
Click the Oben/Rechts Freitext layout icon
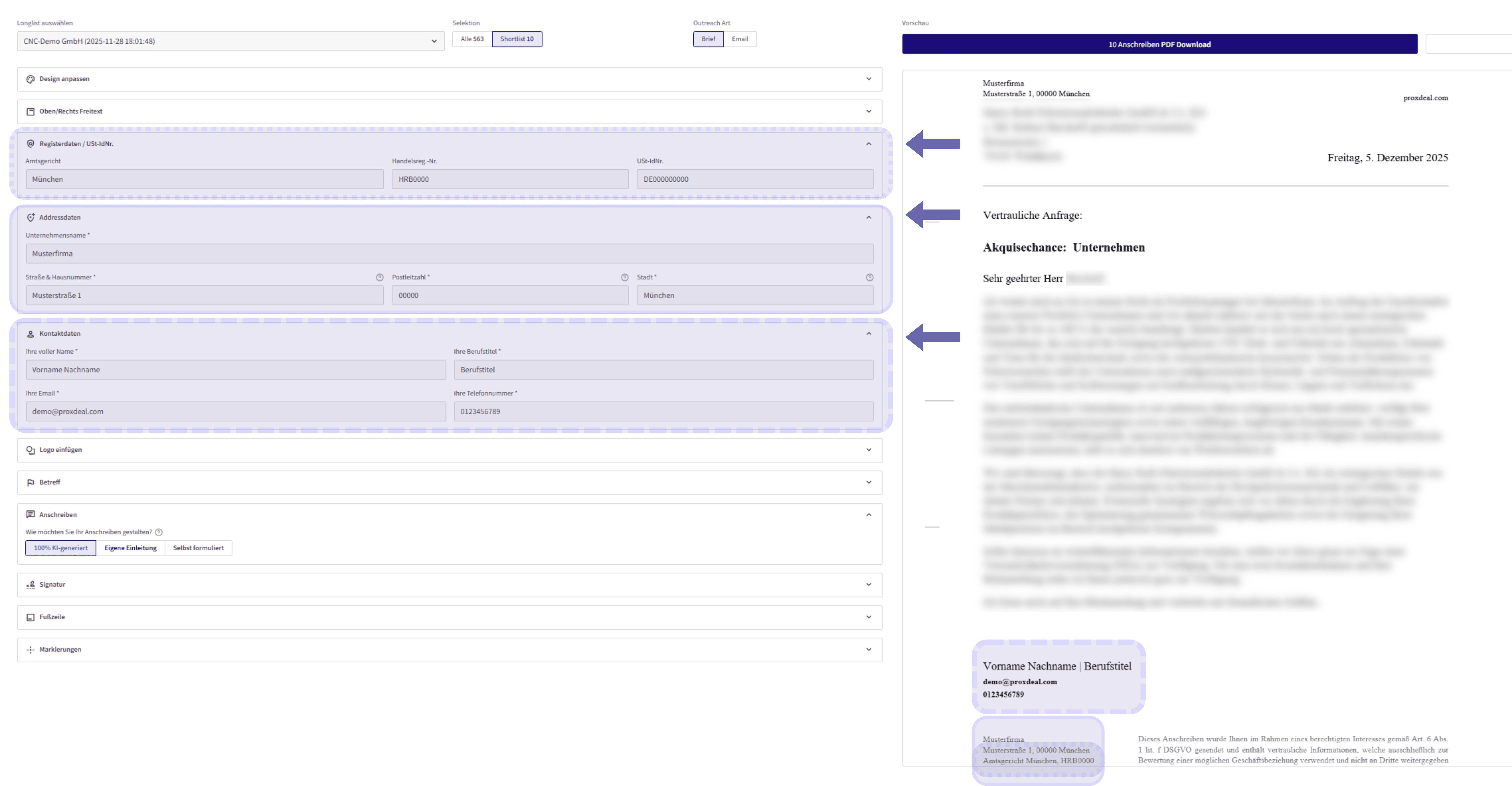pyautogui.click(x=31, y=111)
